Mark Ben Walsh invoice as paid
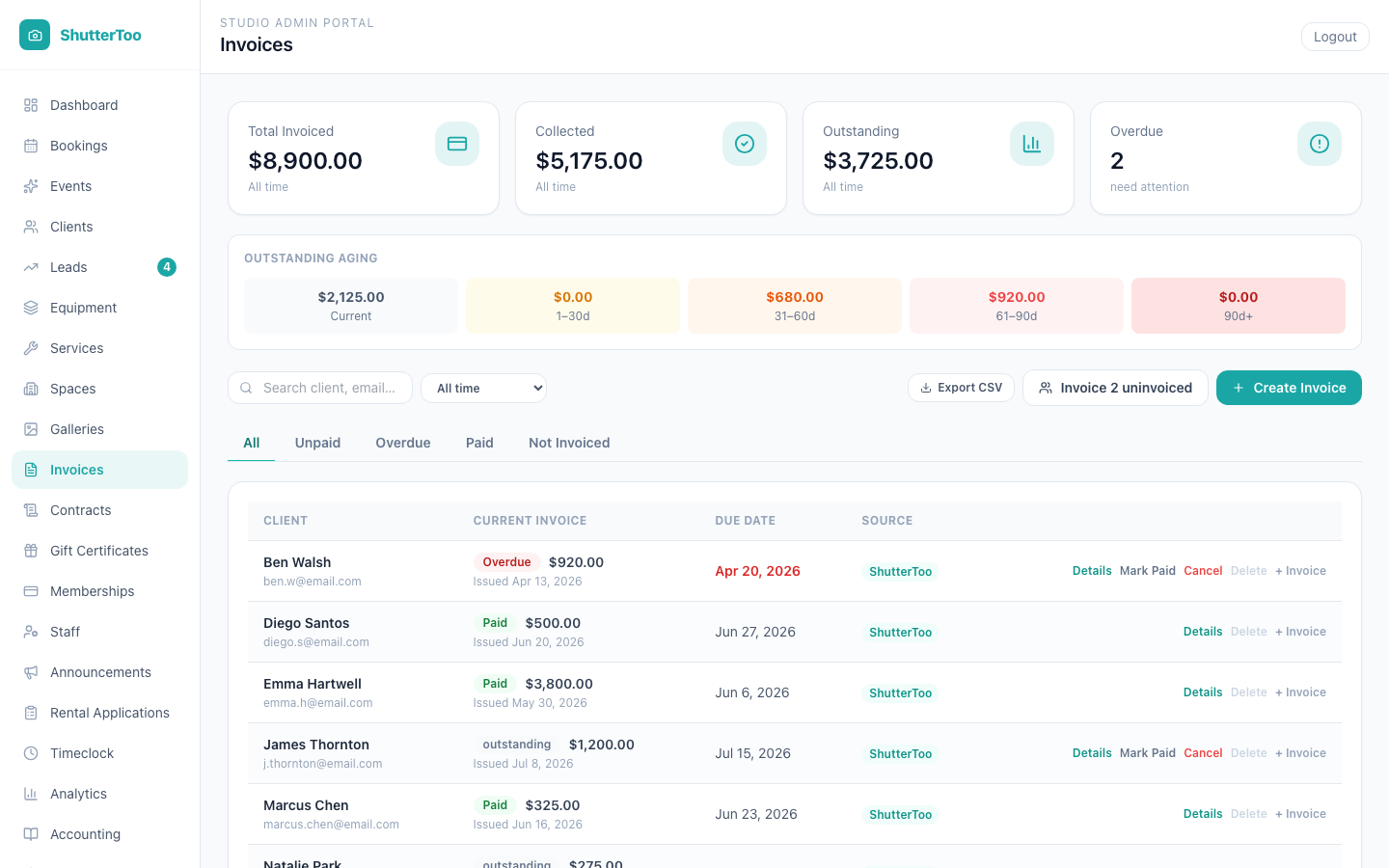1389x868 pixels. point(1148,571)
